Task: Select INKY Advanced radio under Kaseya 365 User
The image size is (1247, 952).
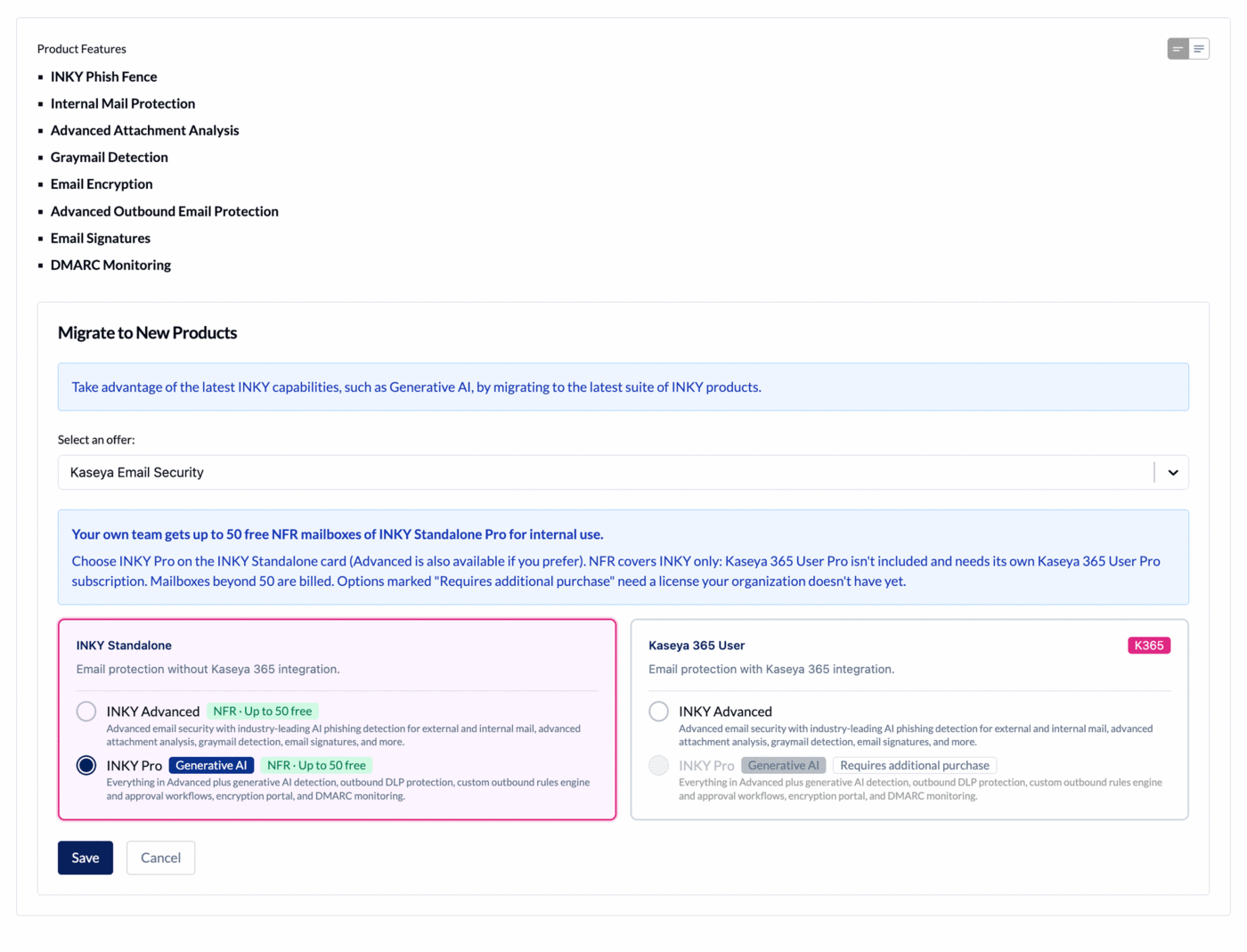Action: [x=659, y=712]
